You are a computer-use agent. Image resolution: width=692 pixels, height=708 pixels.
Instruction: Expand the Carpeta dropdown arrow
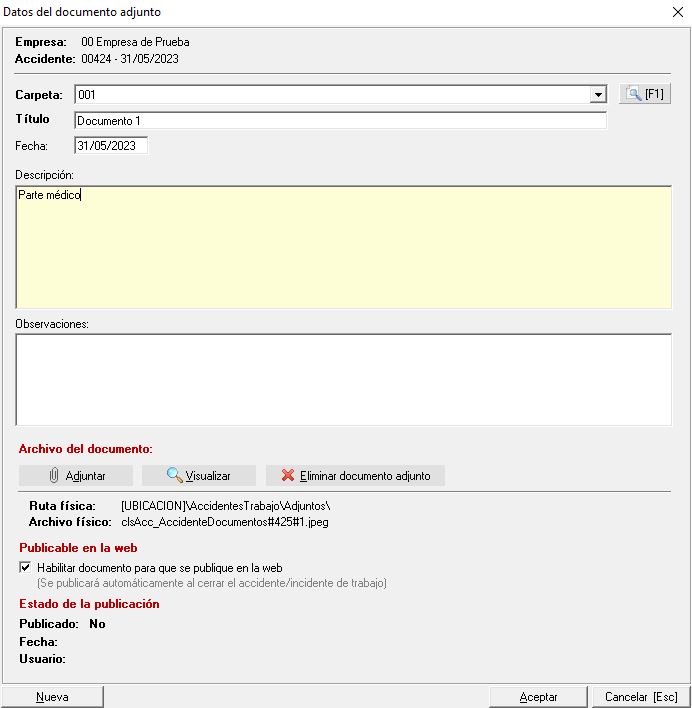point(598,95)
